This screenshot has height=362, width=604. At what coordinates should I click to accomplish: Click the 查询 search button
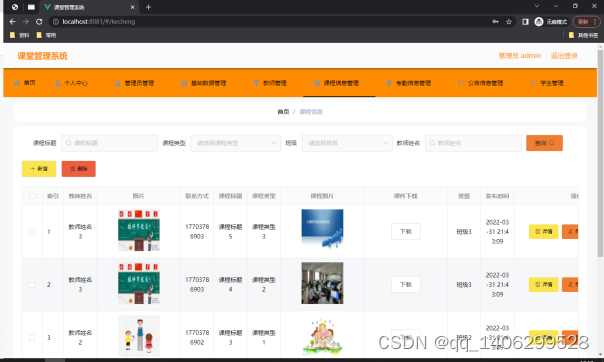tap(544, 143)
